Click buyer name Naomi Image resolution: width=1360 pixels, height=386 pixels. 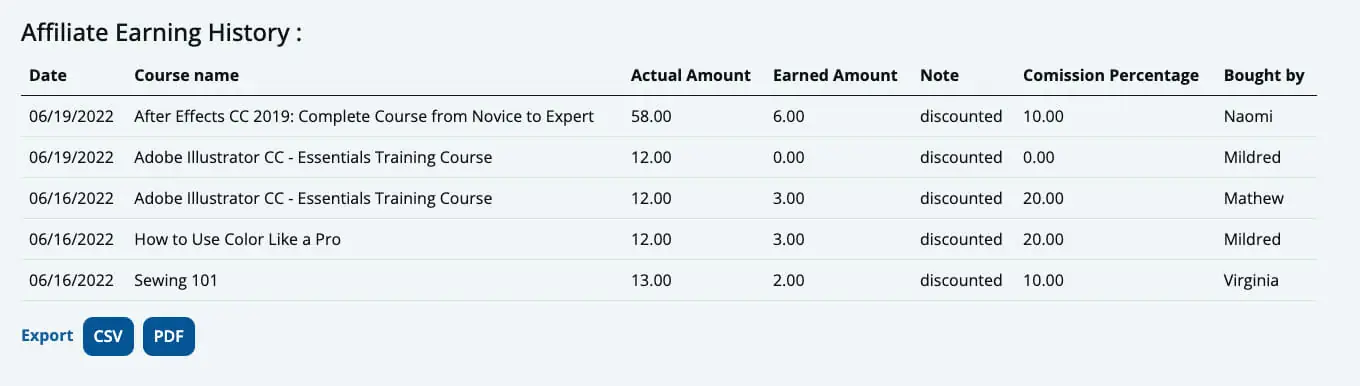[x=1248, y=116]
